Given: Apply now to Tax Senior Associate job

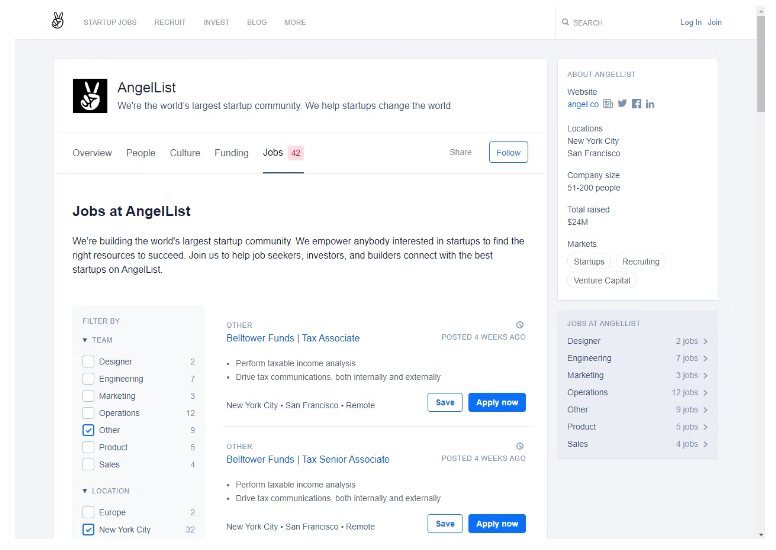Looking at the screenshot, I should (x=497, y=524).
